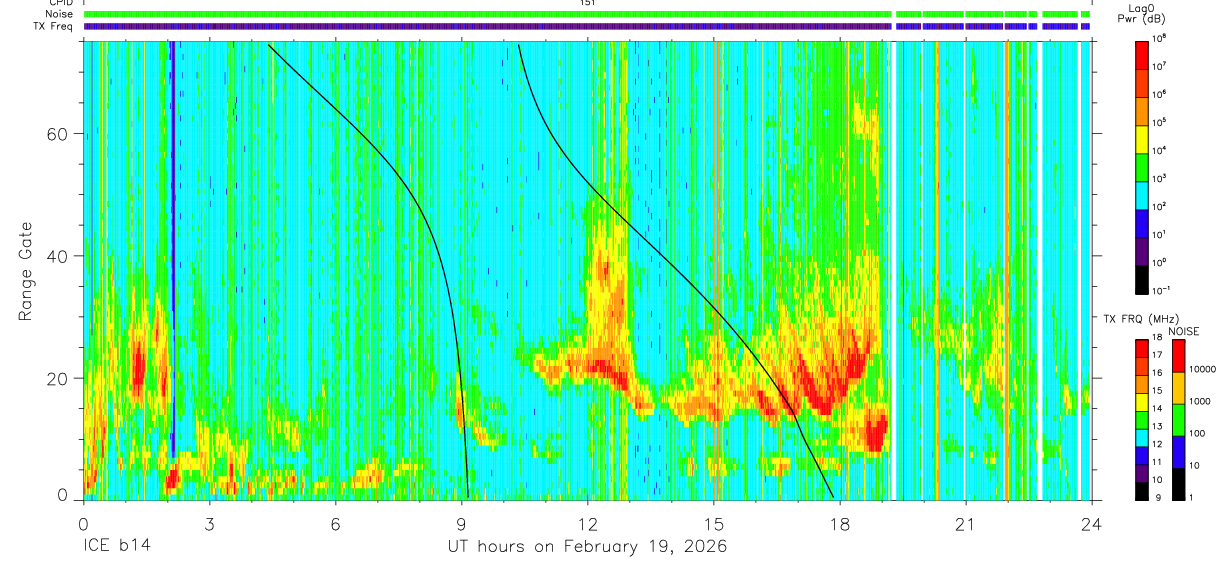Select the 24 tick on the UT hours axis
This screenshot has width=1228, height=567.
(1092, 523)
